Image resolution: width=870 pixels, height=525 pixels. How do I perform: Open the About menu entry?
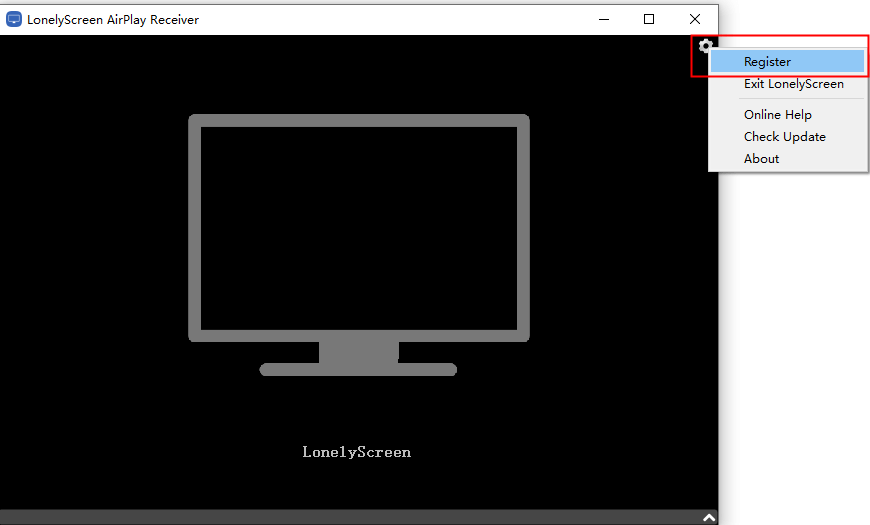click(x=787, y=159)
